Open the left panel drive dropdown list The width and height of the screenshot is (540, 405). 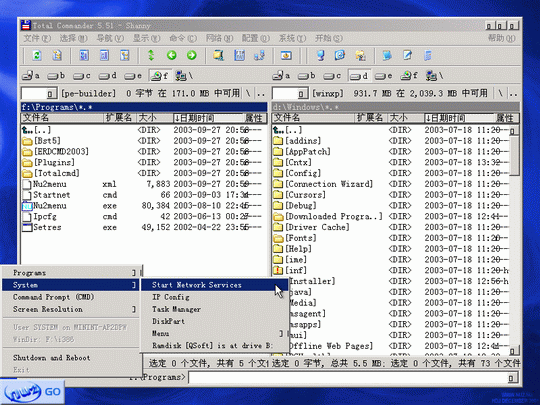click(51, 94)
